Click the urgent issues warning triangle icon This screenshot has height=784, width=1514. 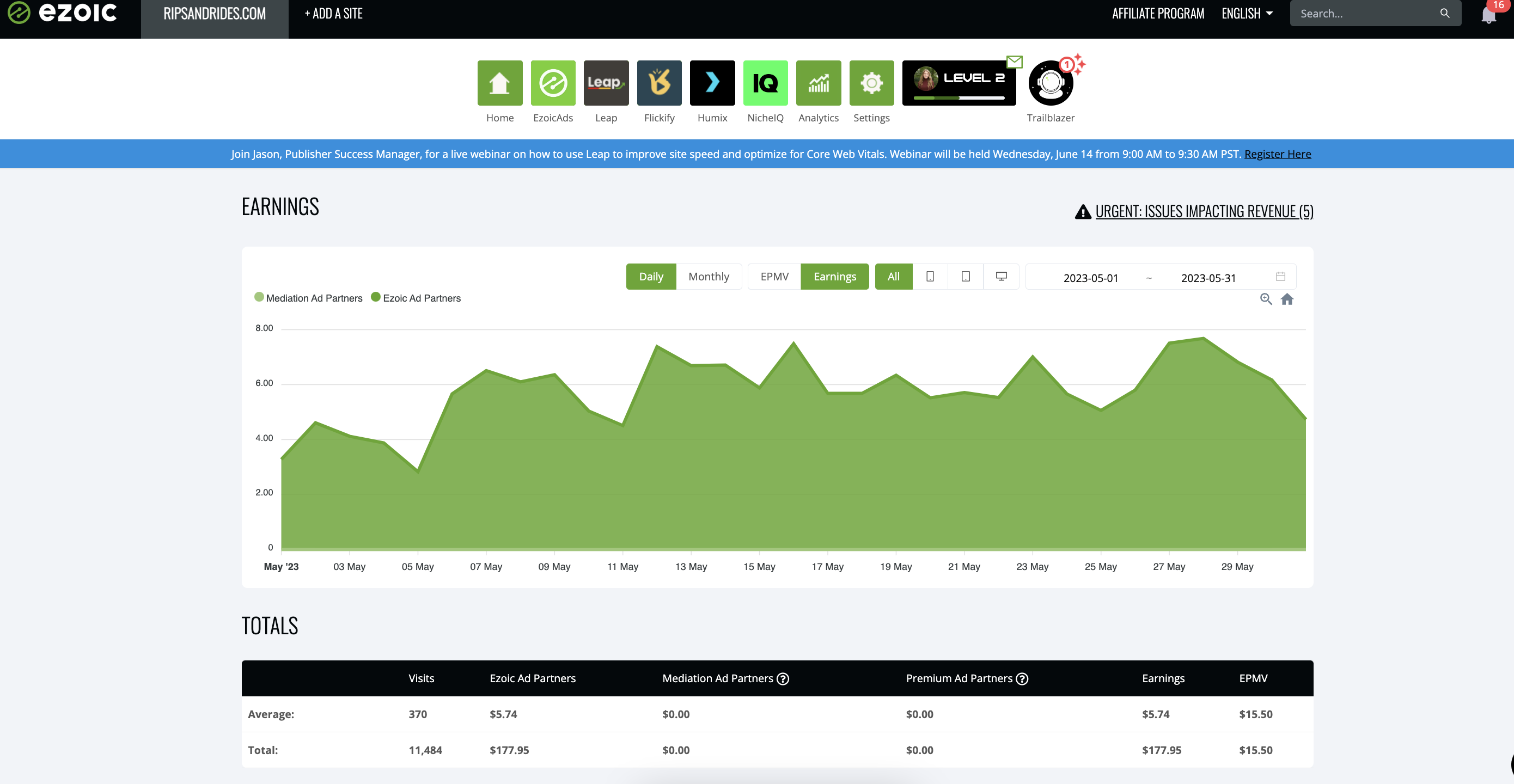tap(1083, 212)
